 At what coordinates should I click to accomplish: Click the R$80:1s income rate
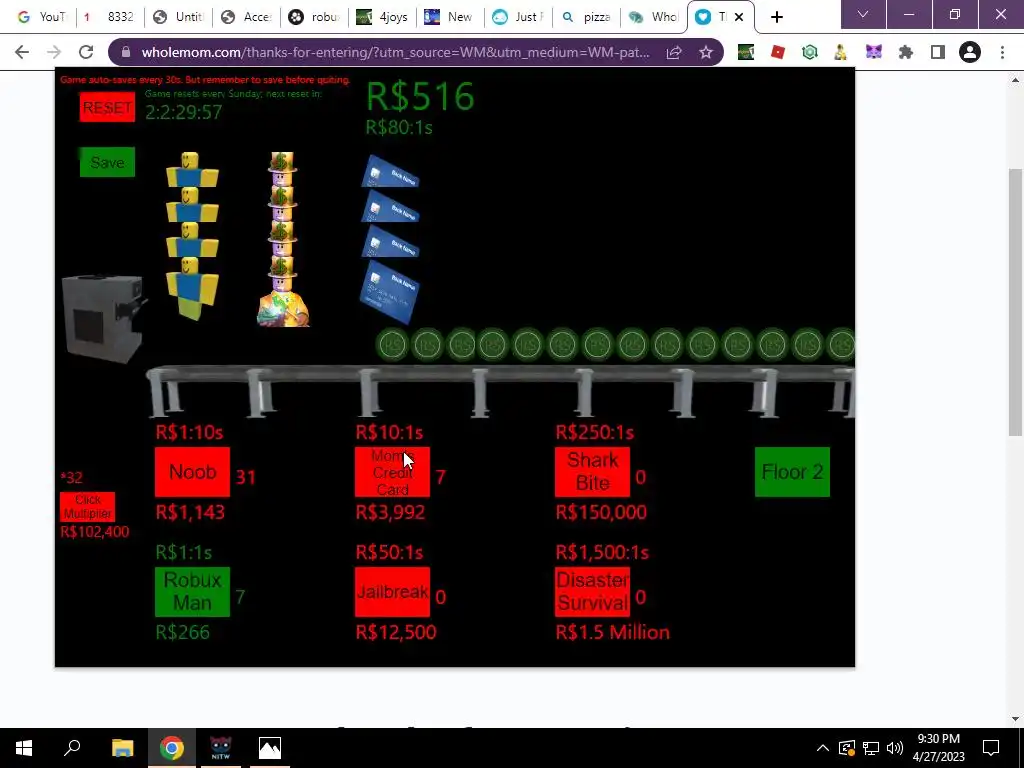399,127
